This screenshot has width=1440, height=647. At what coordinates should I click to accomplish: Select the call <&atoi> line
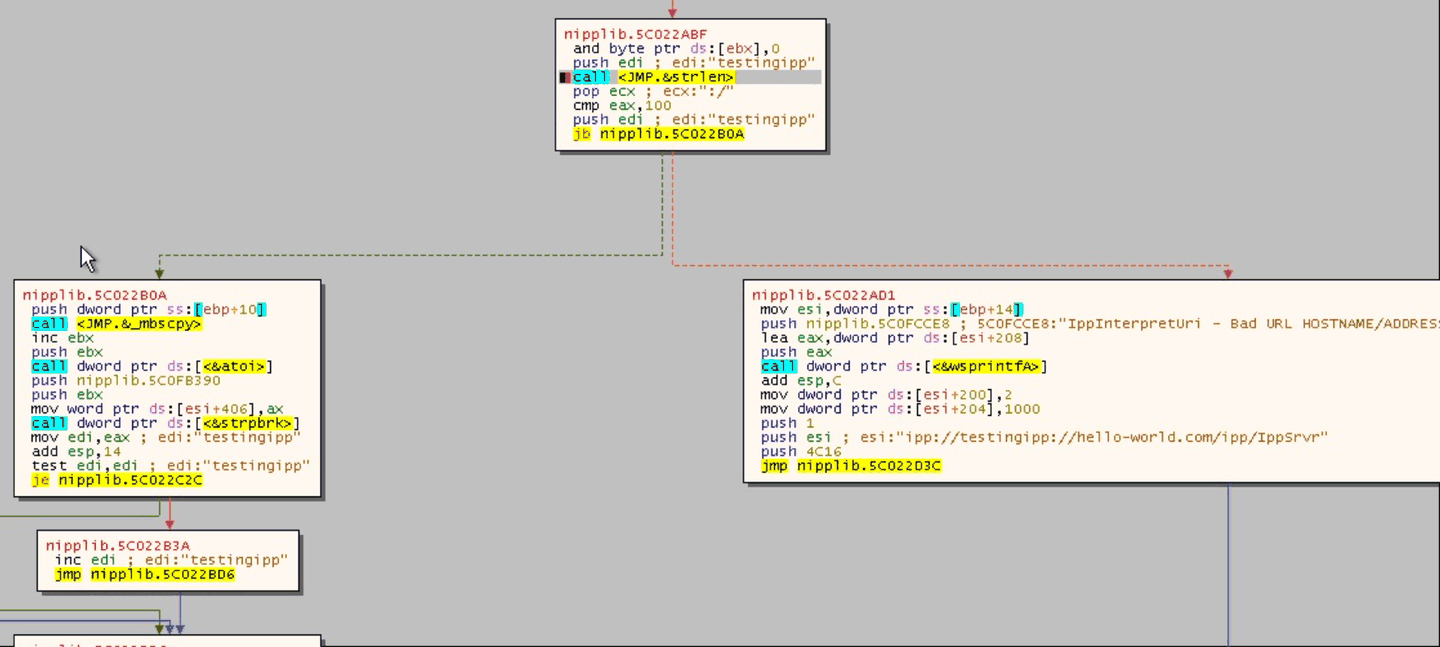tap(152, 366)
